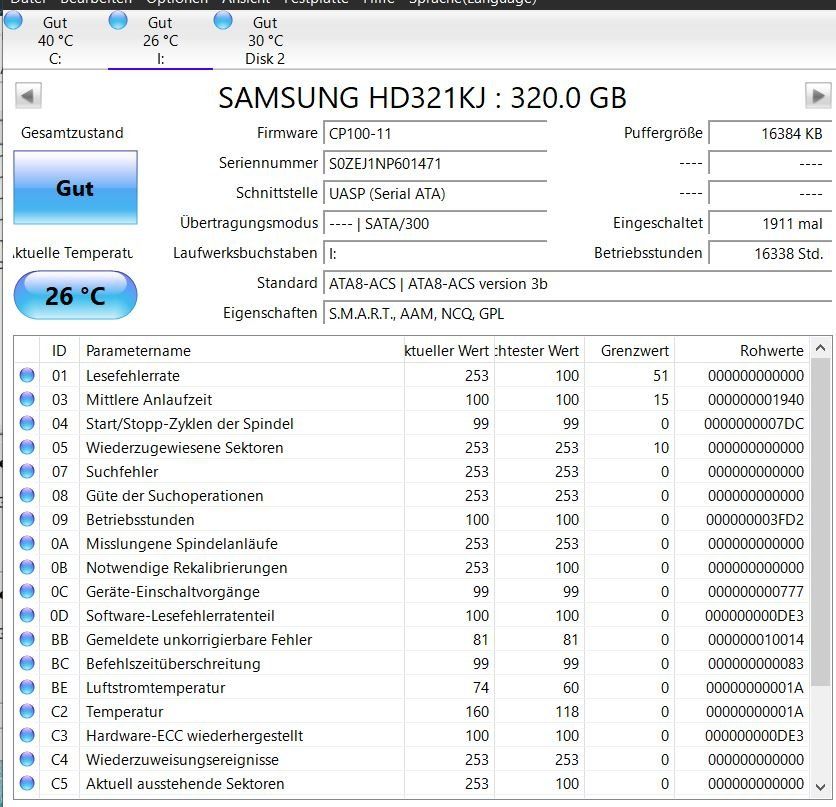Select the Start/Stopp-Zyklen der Spindel row text
Image resolution: width=836 pixels, height=807 pixels.
coord(190,424)
